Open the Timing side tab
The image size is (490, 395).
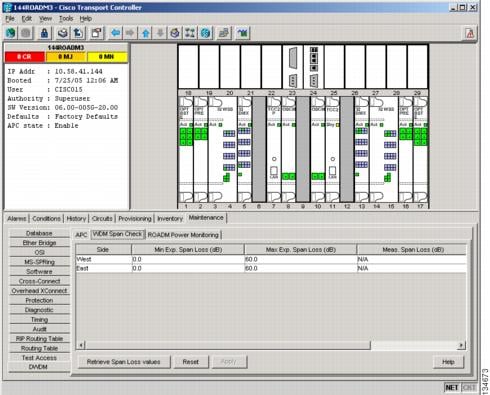pos(39,320)
